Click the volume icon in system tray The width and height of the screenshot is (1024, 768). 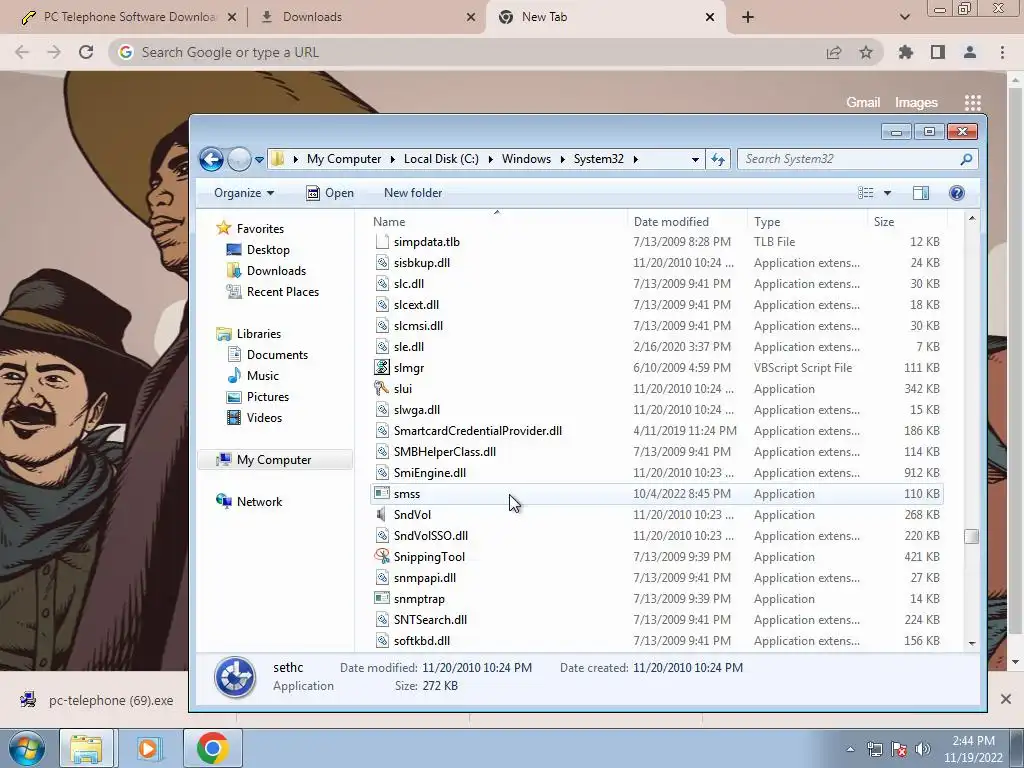[923, 749]
